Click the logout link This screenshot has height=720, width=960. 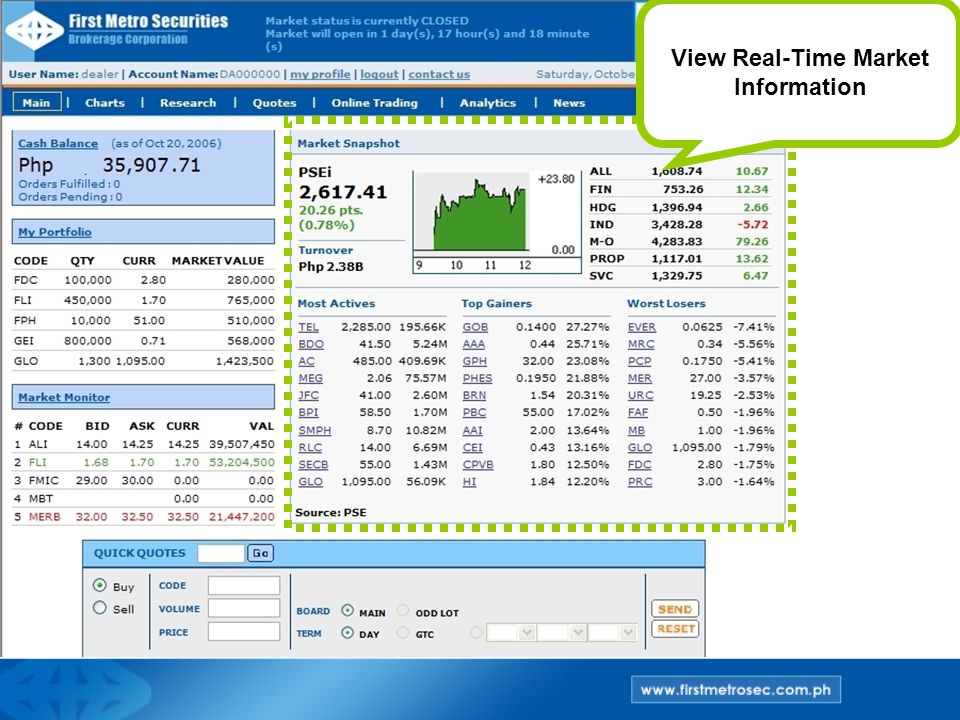(379, 74)
